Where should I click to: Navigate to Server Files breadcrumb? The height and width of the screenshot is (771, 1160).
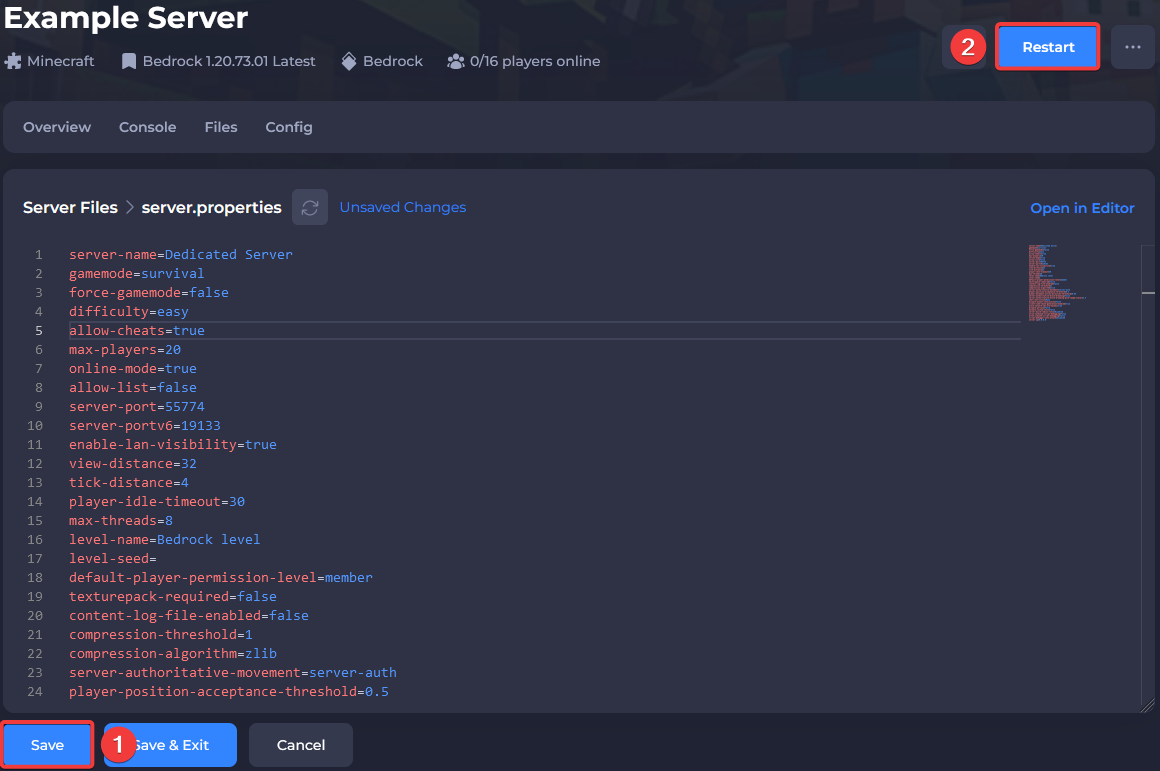tap(70, 208)
